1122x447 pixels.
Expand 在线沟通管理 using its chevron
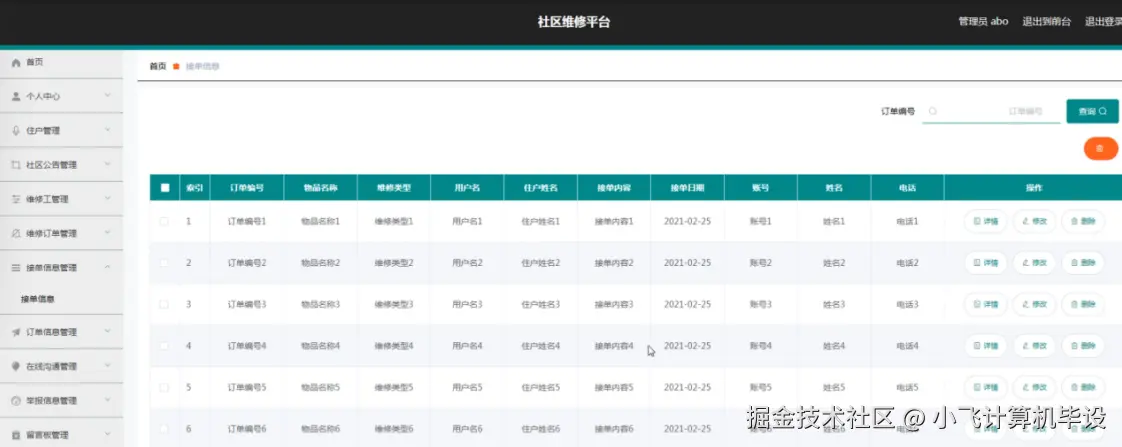(107, 366)
